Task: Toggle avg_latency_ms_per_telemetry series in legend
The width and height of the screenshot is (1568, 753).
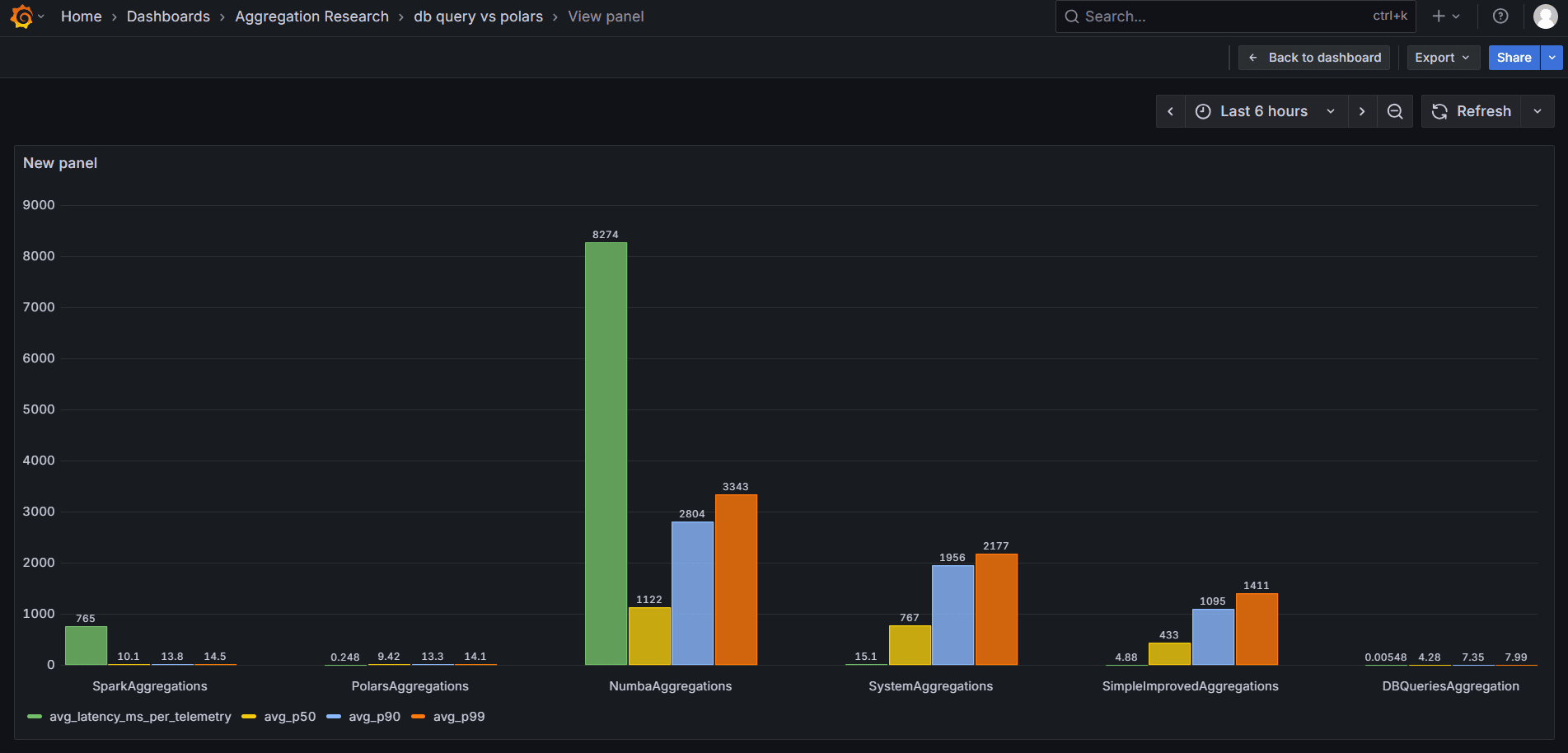Action: pyautogui.click(x=140, y=717)
